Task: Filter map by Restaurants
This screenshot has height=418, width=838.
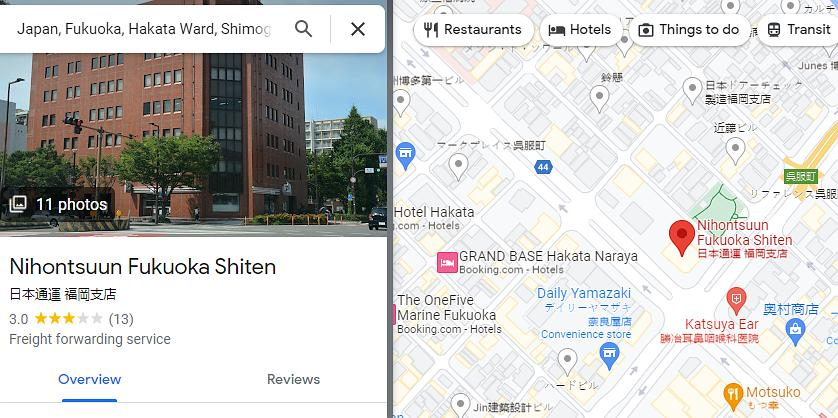Action: click(473, 30)
